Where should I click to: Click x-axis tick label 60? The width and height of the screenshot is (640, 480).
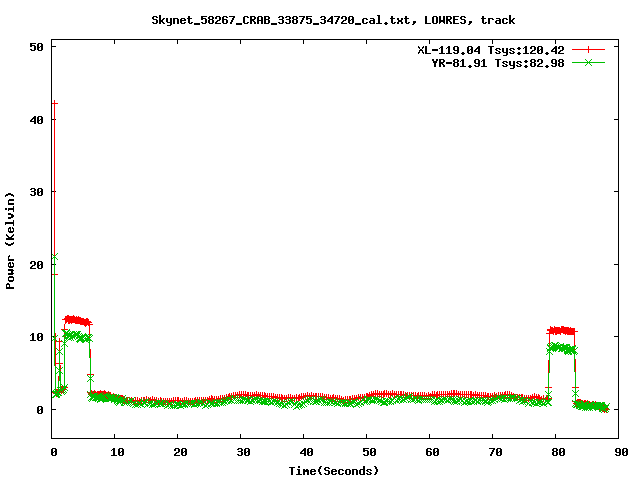tap(432, 452)
